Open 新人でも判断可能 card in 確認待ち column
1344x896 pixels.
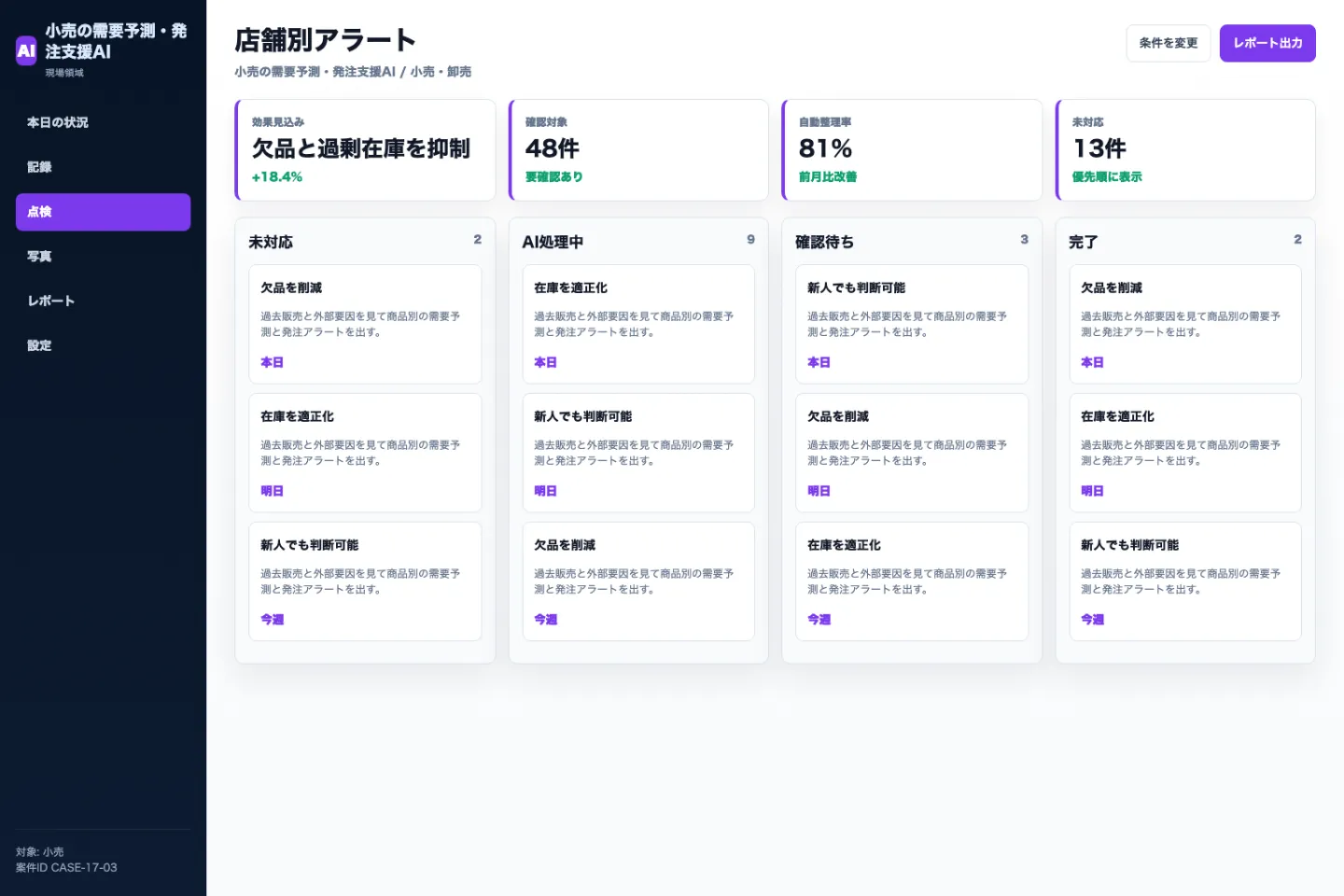click(x=912, y=324)
